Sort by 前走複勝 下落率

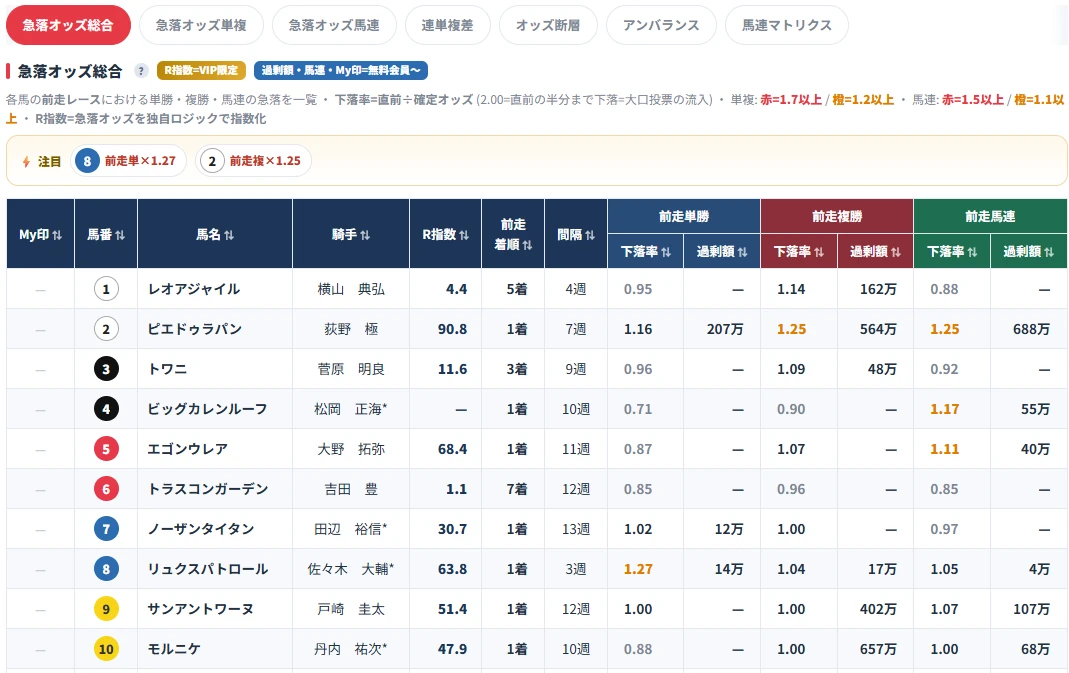(799, 252)
